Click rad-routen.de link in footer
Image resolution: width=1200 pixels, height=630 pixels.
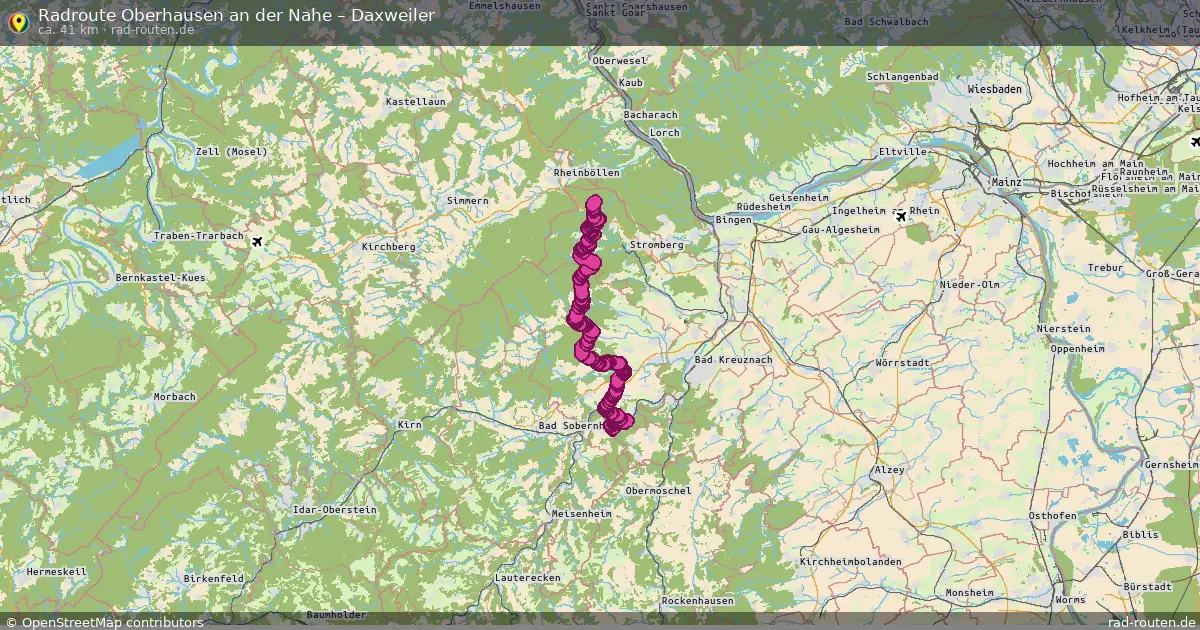(x=1151, y=622)
